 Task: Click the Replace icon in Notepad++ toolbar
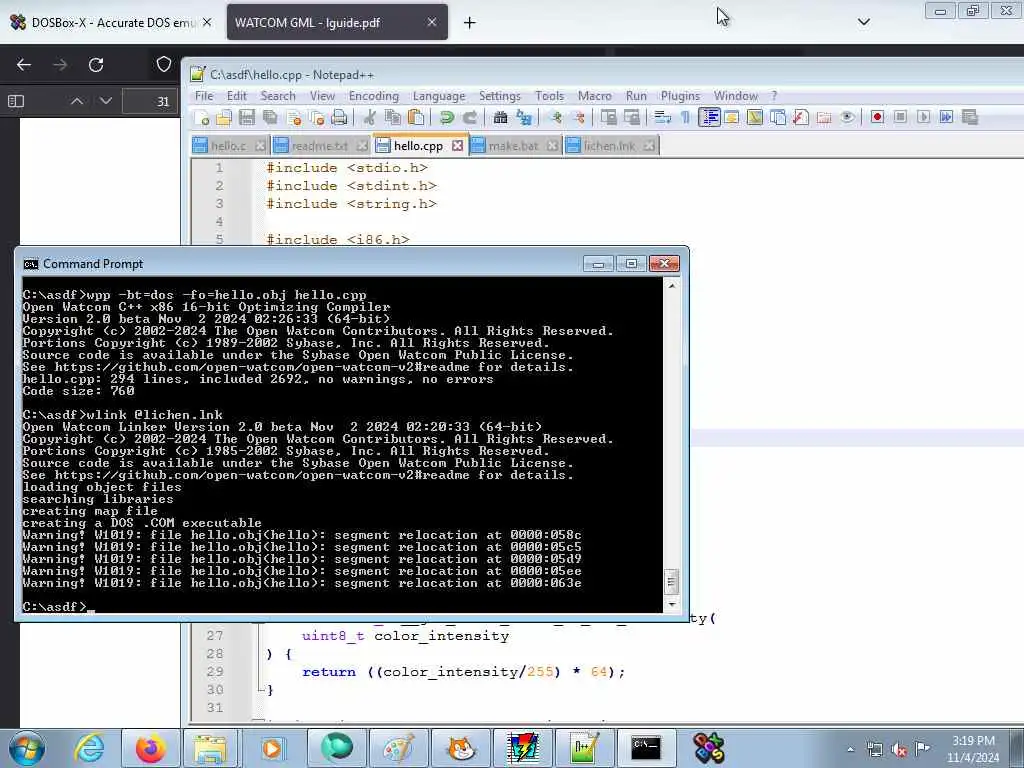click(524, 118)
